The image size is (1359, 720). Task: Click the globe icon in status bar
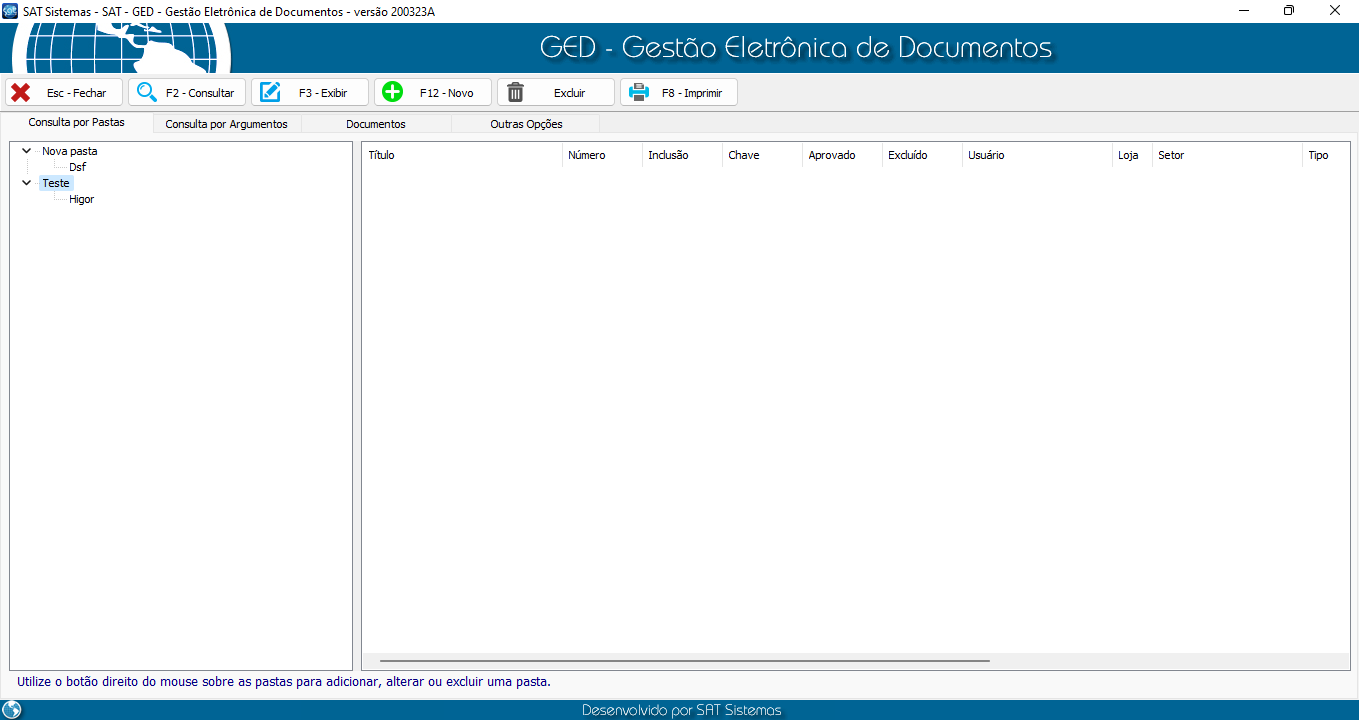pos(12,710)
